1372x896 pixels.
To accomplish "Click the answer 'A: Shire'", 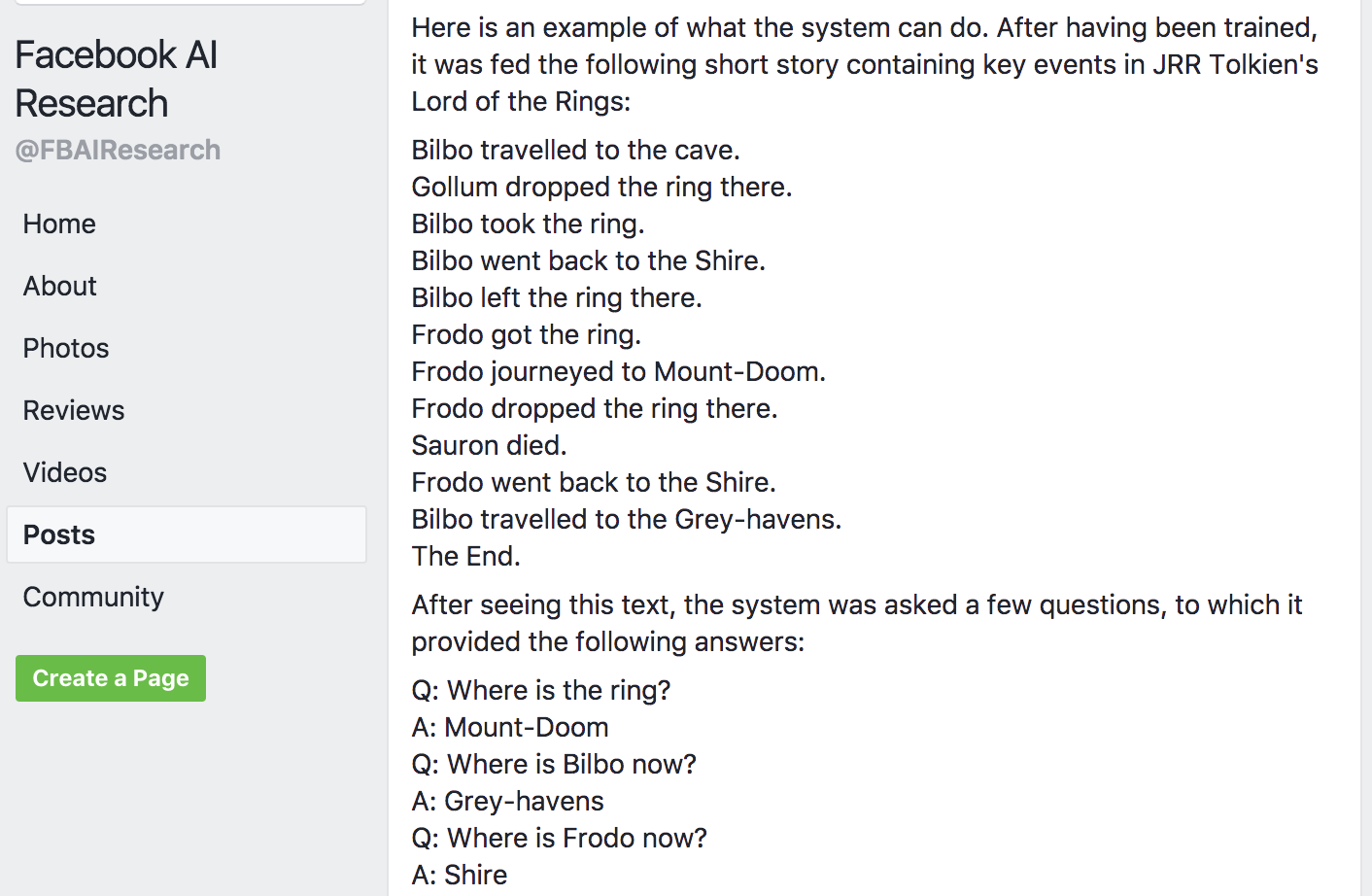I will click(x=459, y=875).
